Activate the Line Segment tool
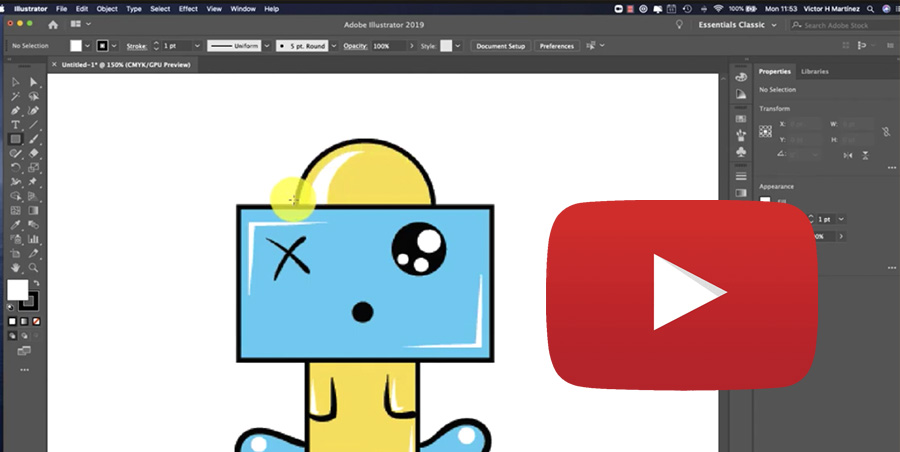The height and width of the screenshot is (452, 900). click(33, 125)
